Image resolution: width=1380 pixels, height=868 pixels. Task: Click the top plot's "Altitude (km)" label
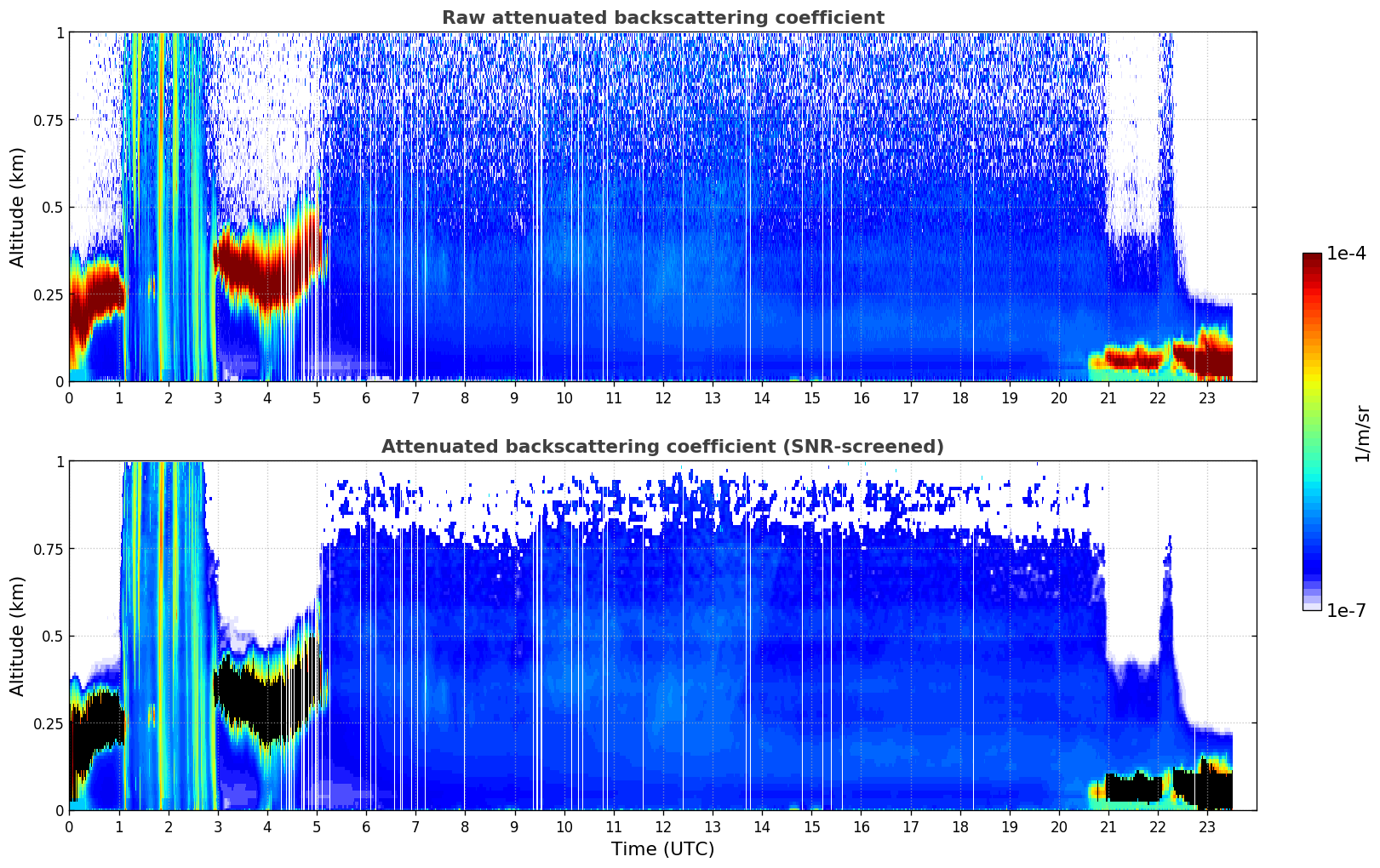pyautogui.click(x=18, y=207)
